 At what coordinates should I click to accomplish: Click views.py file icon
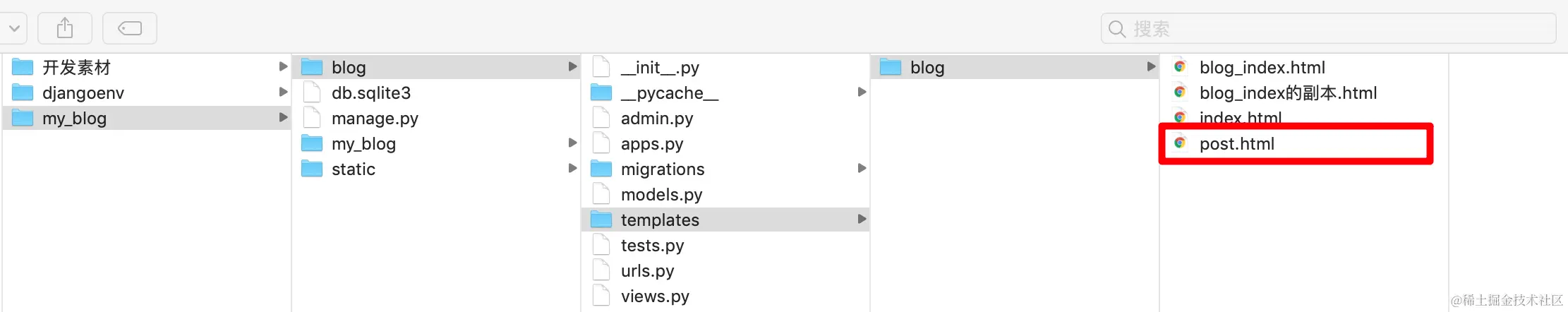(x=601, y=296)
